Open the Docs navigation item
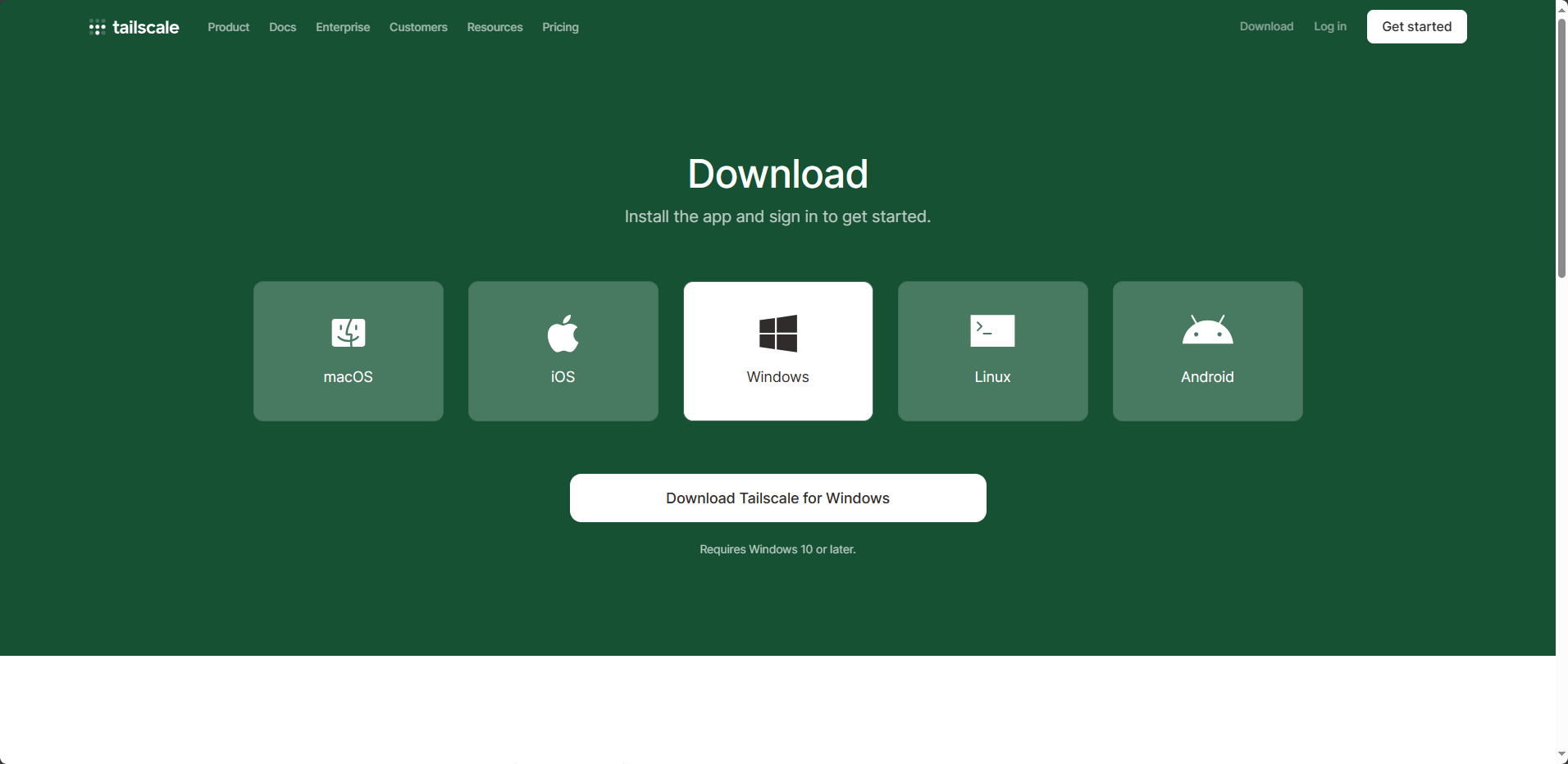 tap(282, 27)
